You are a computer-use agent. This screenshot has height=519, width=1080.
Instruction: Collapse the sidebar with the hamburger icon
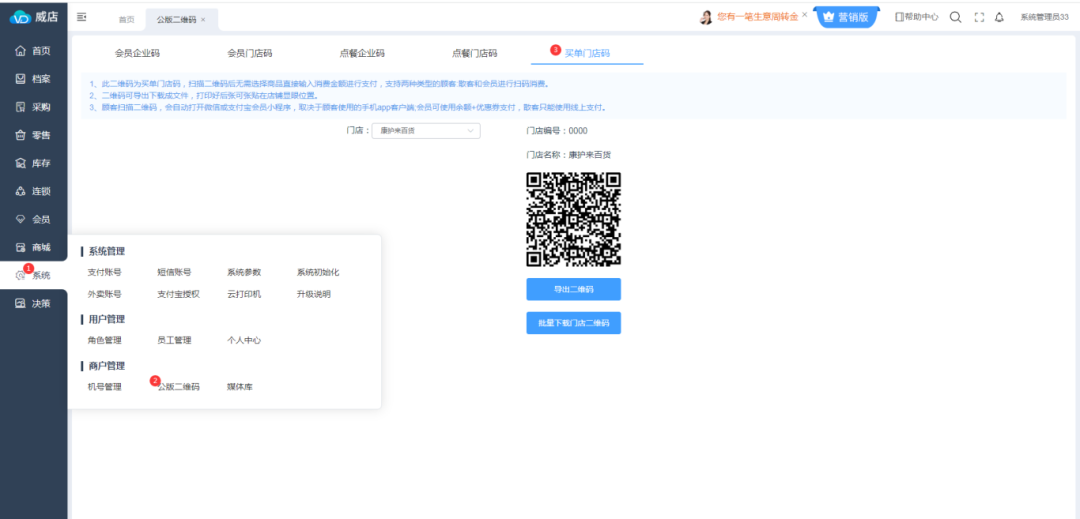[81, 17]
